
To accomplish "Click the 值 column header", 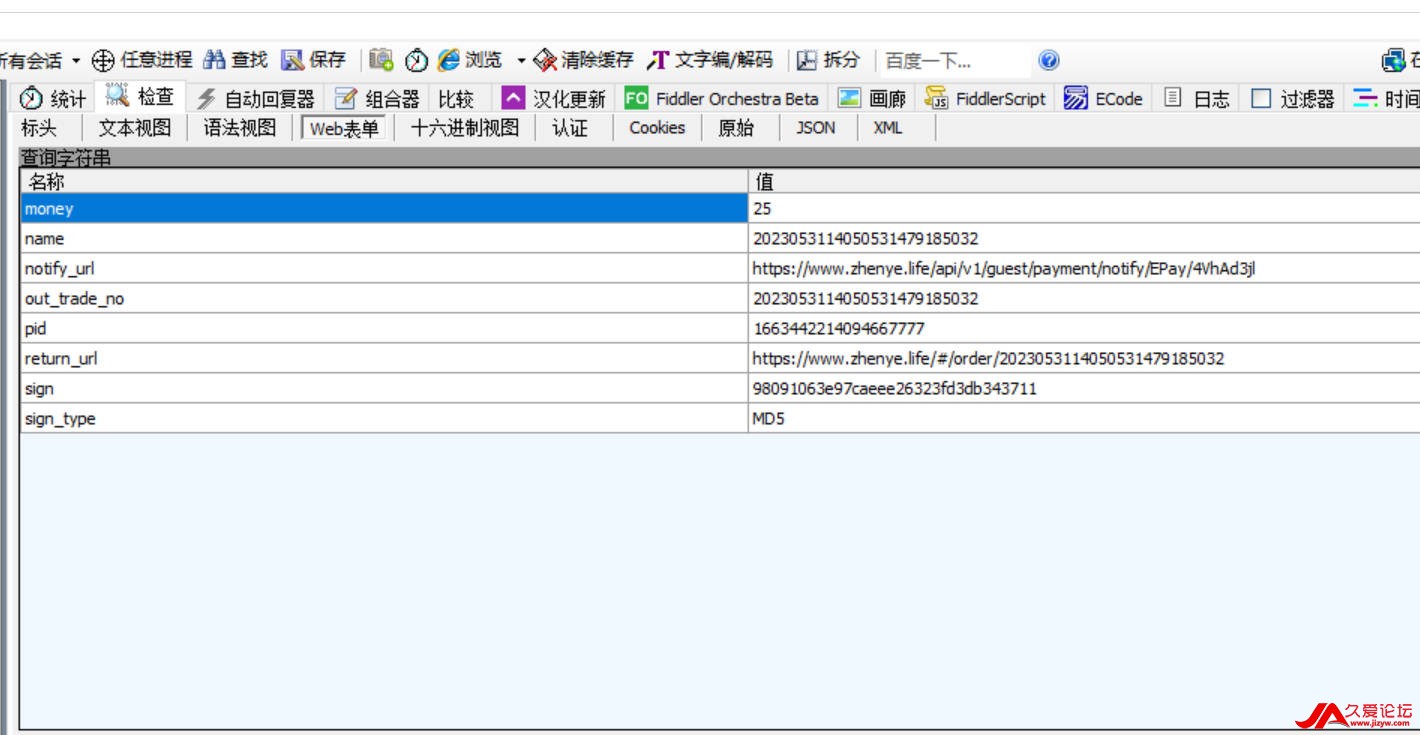I will [x=1084, y=181].
